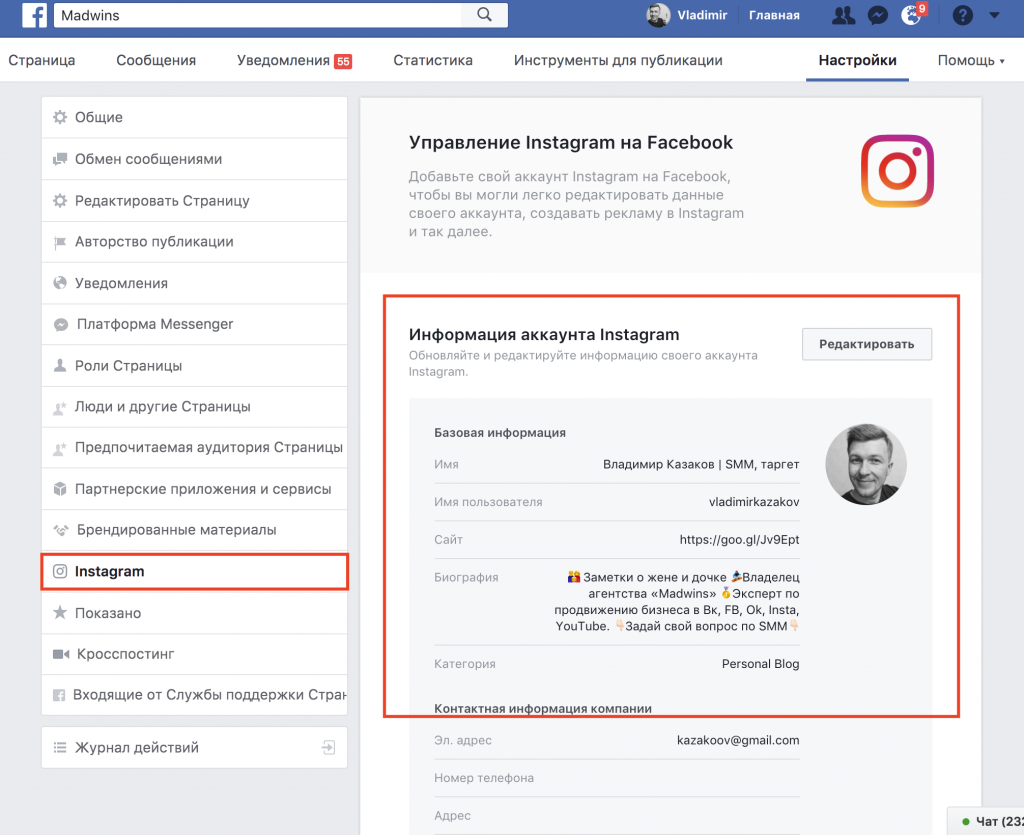Screen dimensions: 1024x835
Task: Open Партнерские приложения и сервисы section
Action: (x=195, y=489)
